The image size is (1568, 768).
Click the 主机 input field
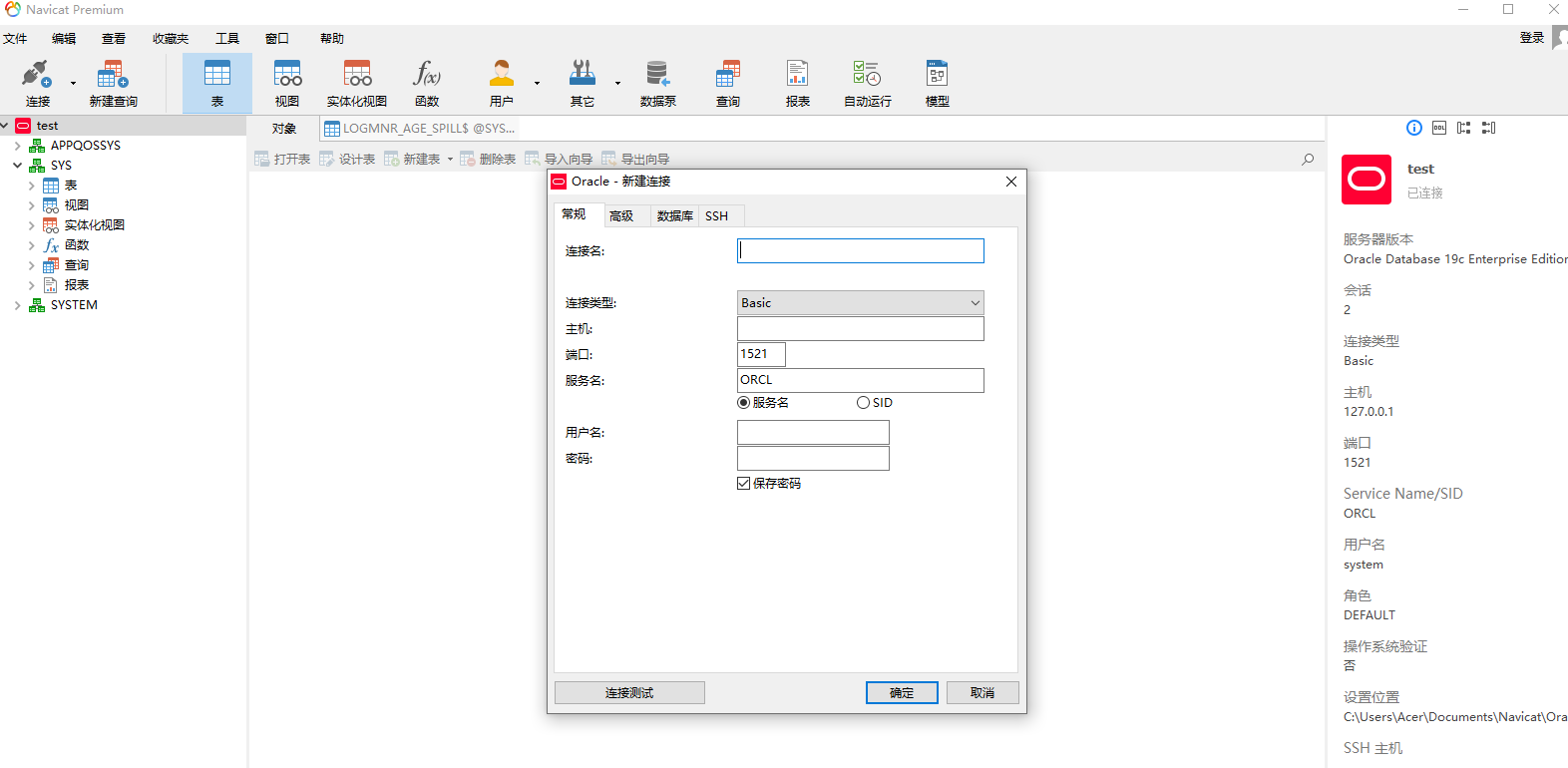861,328
